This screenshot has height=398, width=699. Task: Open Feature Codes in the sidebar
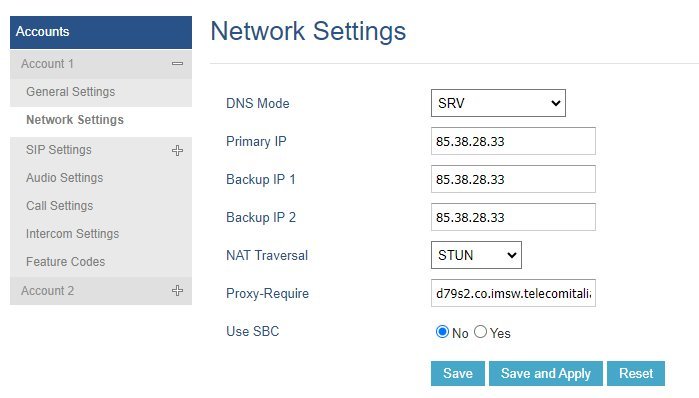tap(66, 262)
